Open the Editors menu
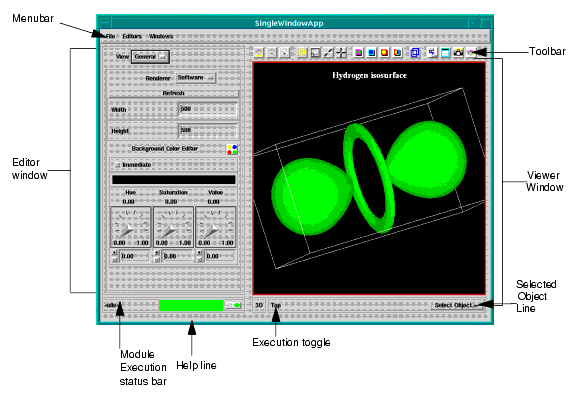Screen dimensions: 576x394 [132, 36]
